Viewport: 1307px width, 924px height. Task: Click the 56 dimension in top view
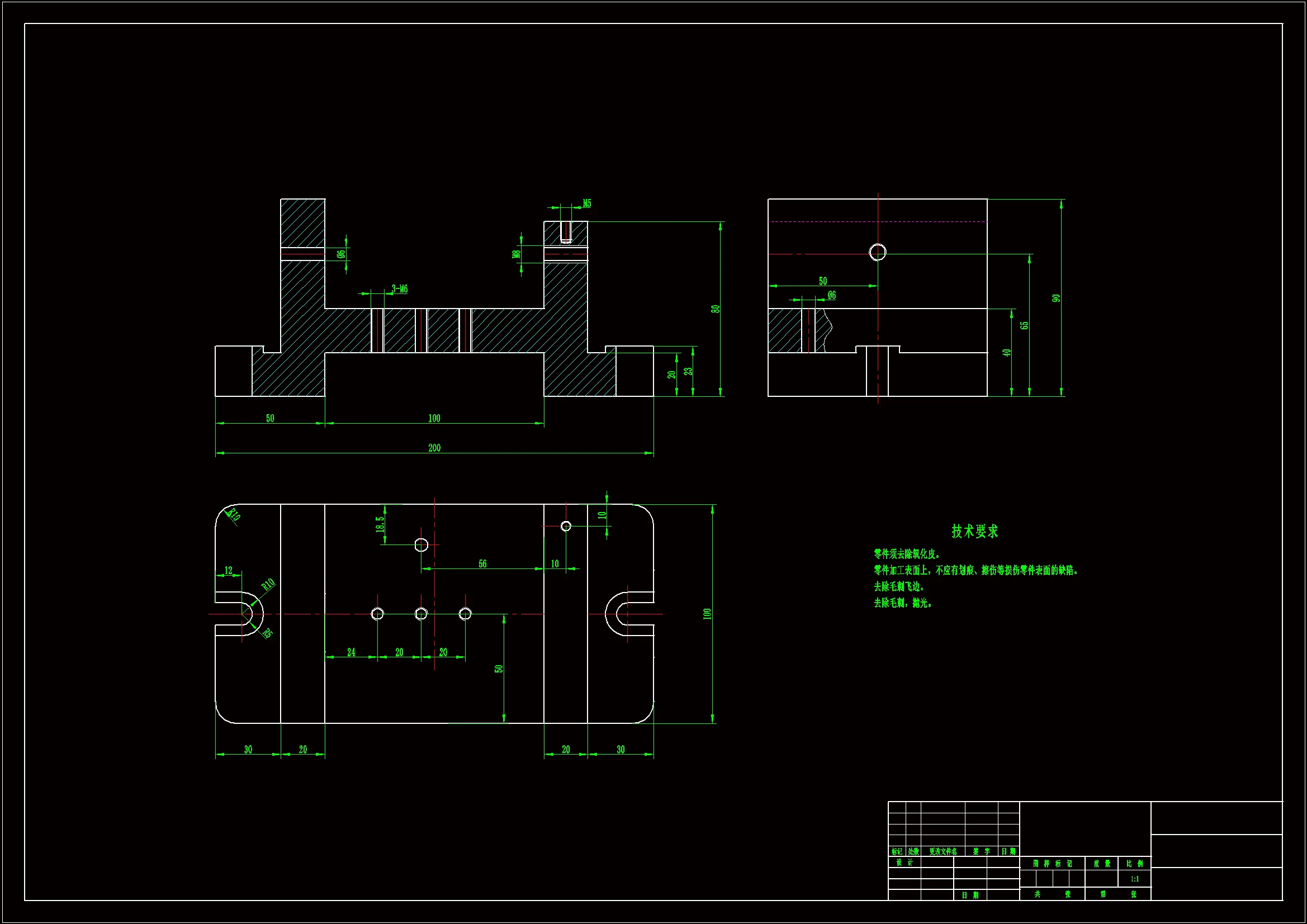[x=483, y=563]
